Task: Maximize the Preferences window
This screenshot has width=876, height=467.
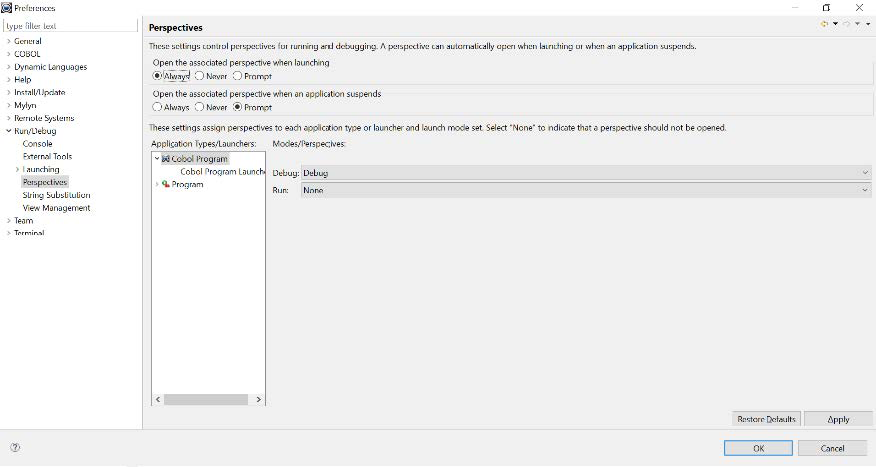Action: [826, 8]
